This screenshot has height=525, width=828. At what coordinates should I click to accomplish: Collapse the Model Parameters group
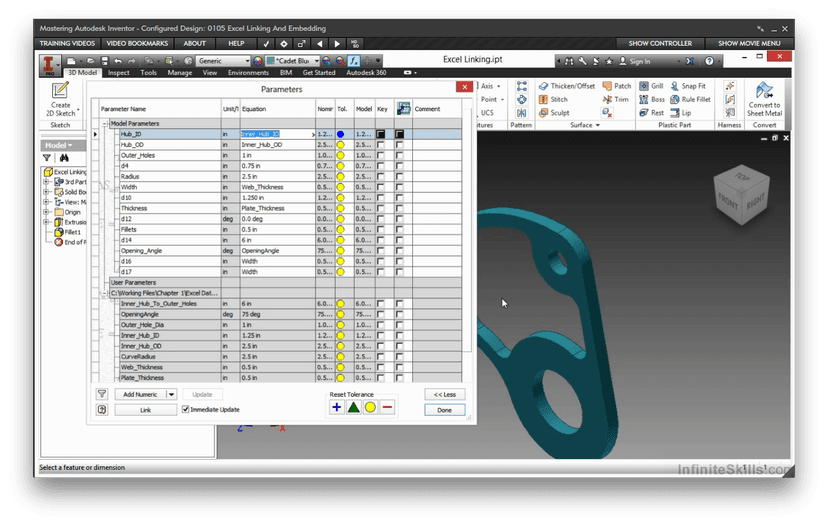point(105,124)
